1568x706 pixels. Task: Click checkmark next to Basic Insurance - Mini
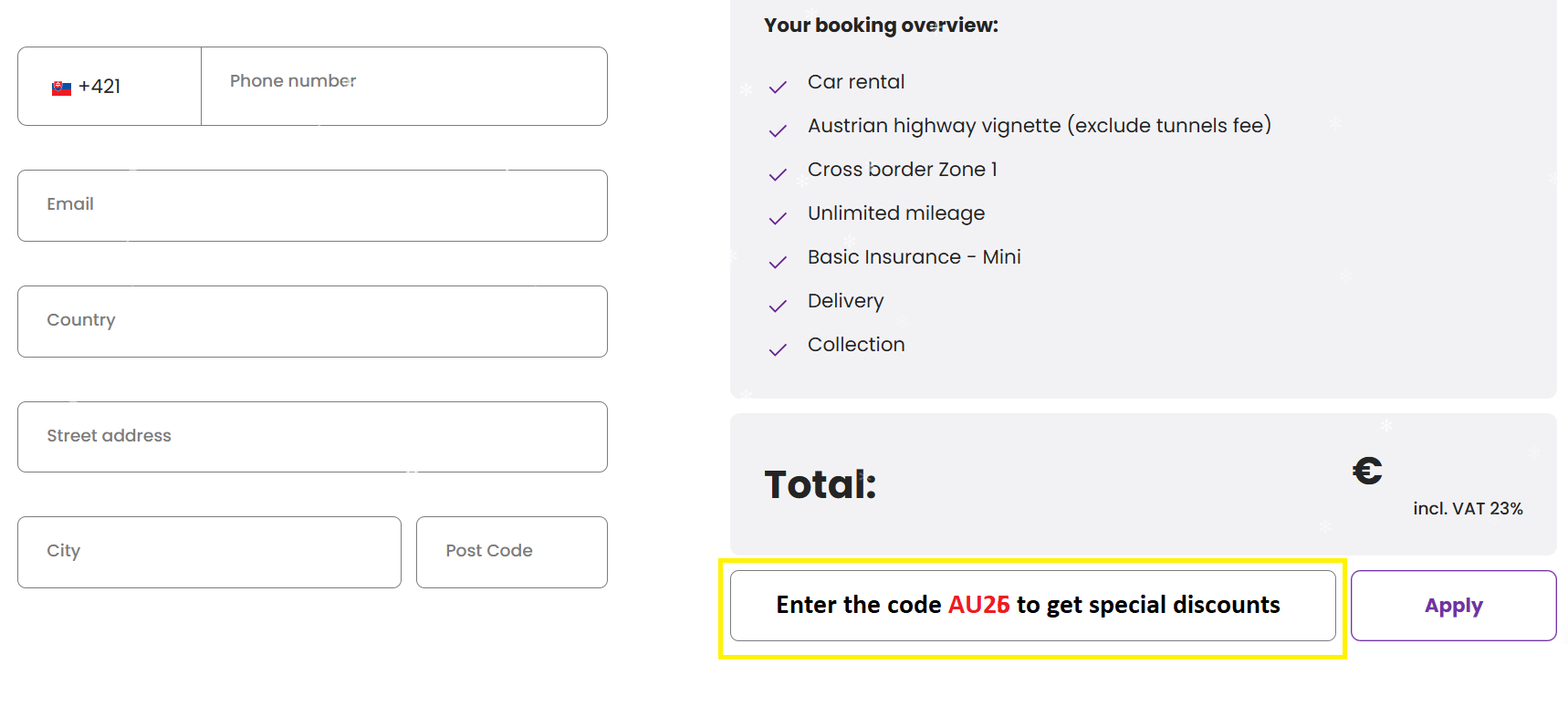coord(778,263)
